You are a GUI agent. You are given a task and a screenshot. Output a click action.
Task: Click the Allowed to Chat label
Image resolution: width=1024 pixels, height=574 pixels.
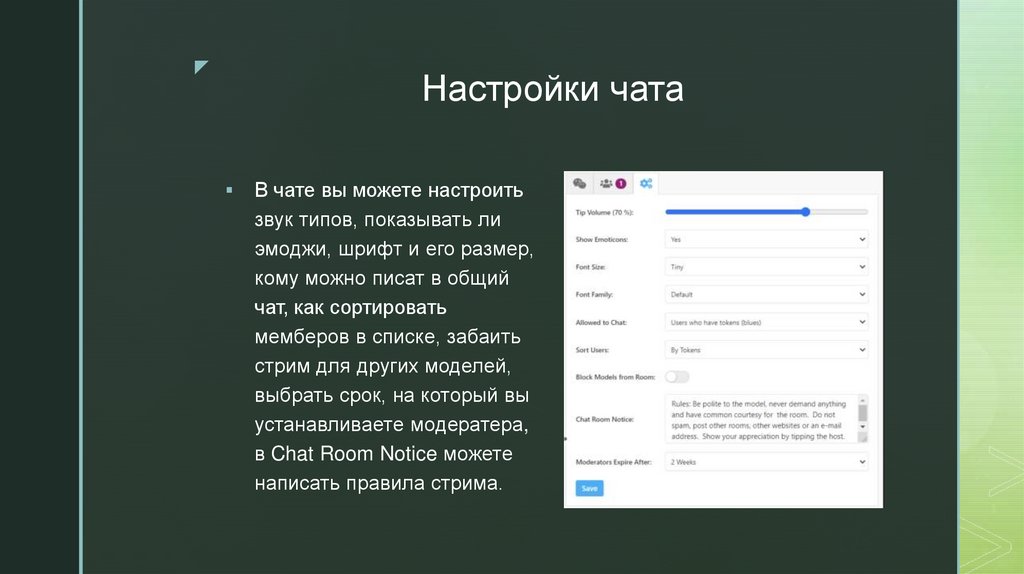601,323
